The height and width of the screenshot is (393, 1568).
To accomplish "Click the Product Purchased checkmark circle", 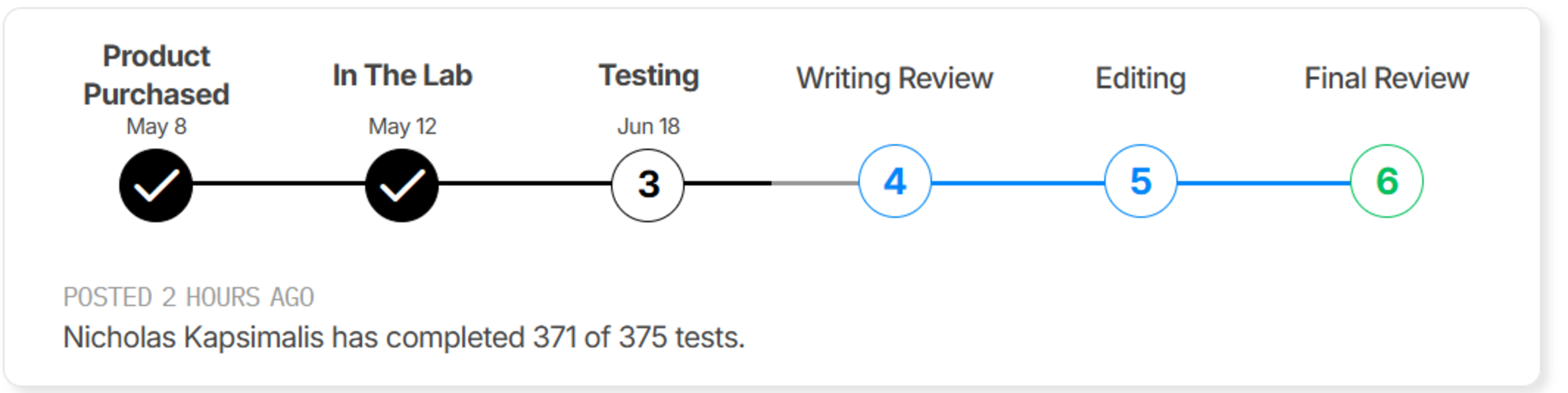I will [x=156, y=185].
